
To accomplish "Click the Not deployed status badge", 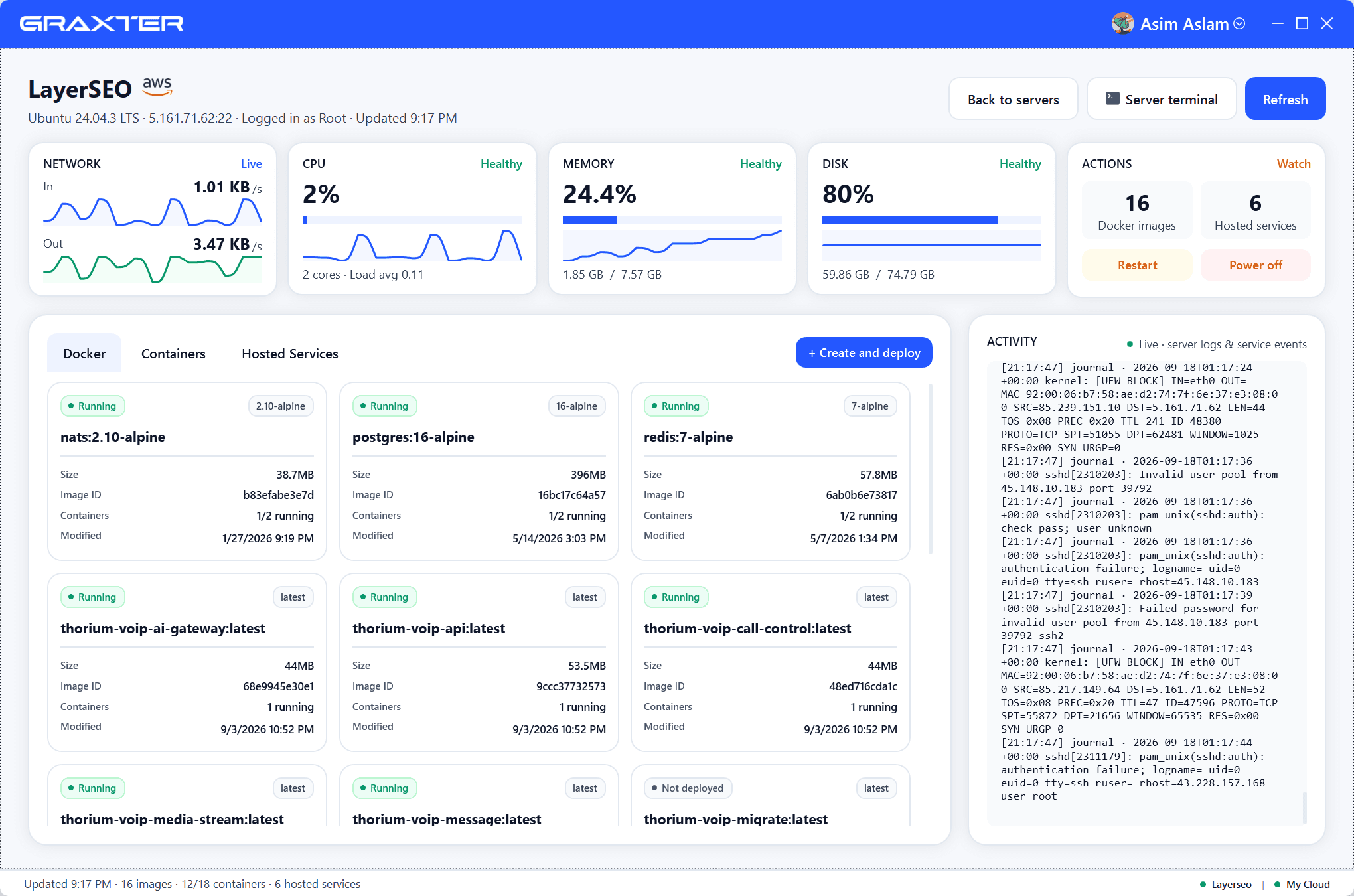I will tap(688, 788).
